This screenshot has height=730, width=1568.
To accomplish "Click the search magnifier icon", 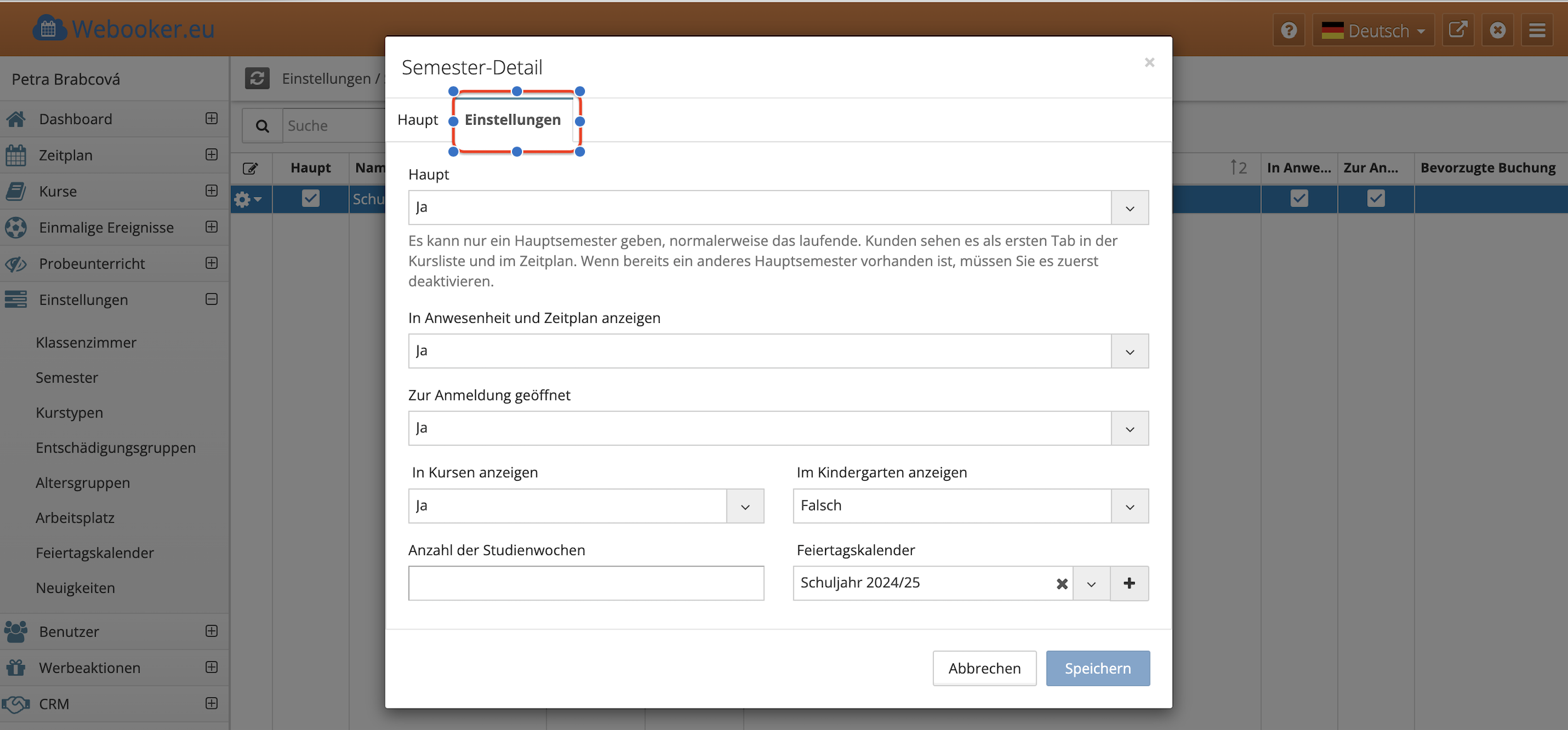I will [263, 126].
